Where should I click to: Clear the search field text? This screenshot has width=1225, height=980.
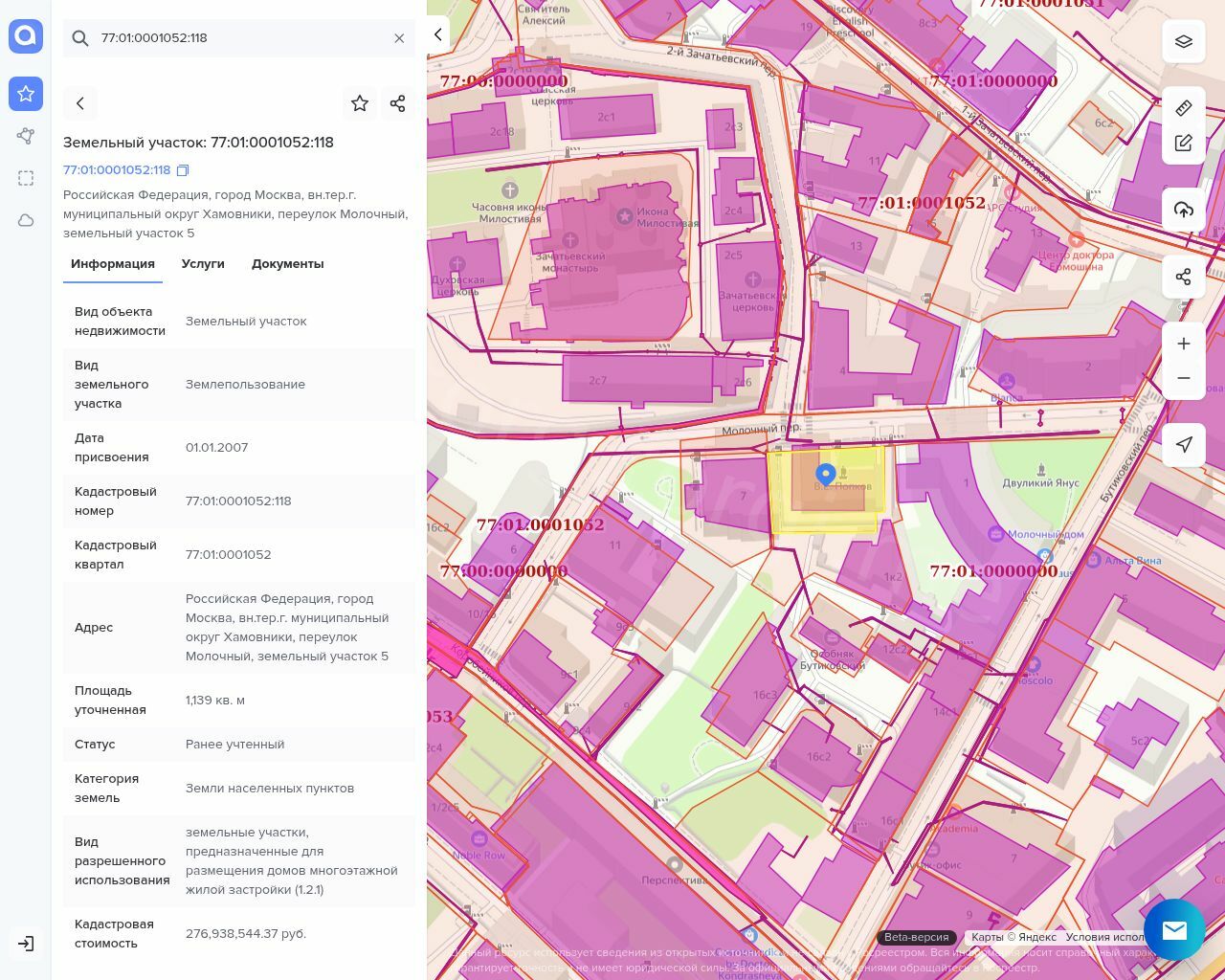click(399, 38)
